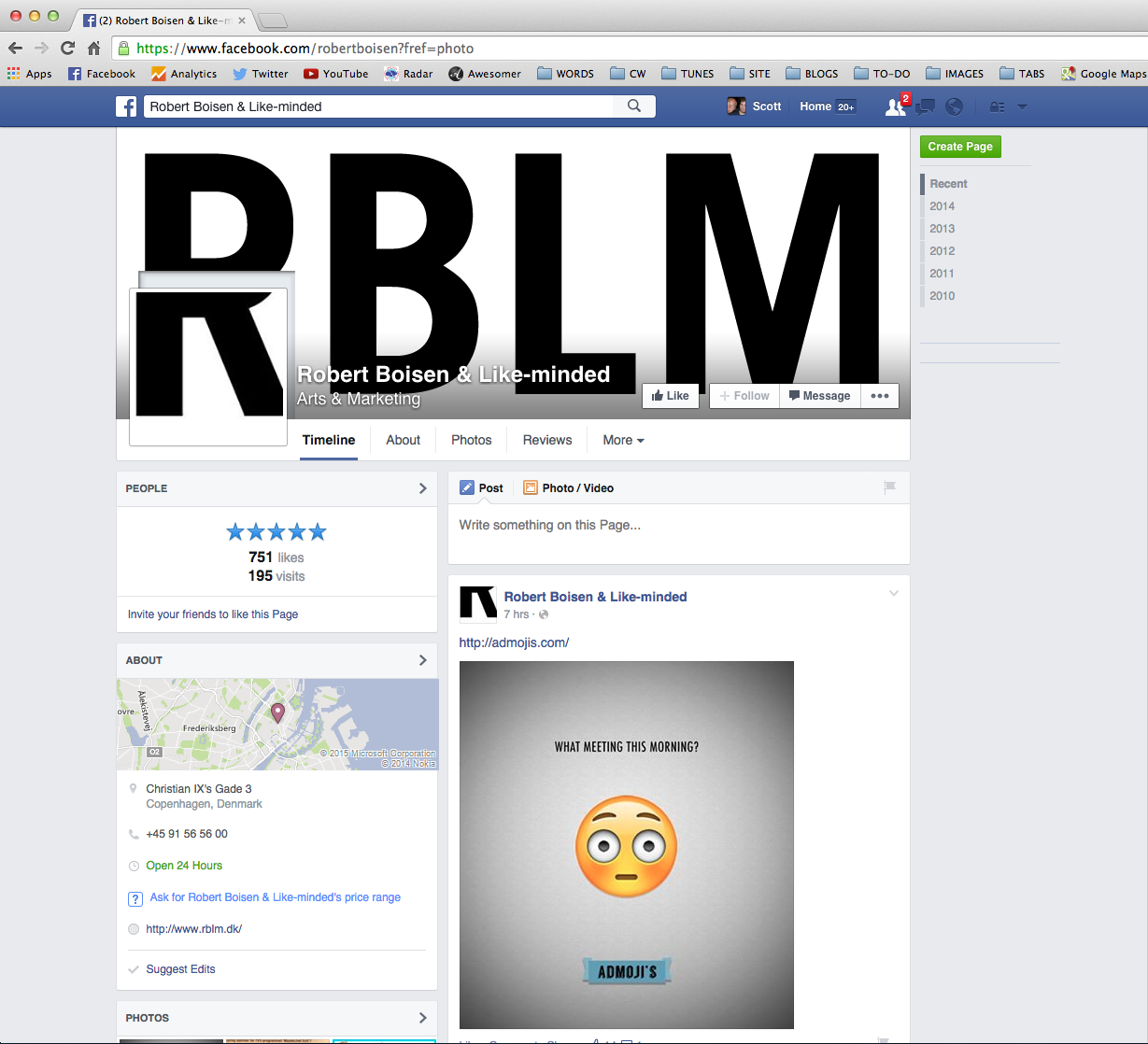
Task: Open the More tab dropdown
Action: pos(623,440)
